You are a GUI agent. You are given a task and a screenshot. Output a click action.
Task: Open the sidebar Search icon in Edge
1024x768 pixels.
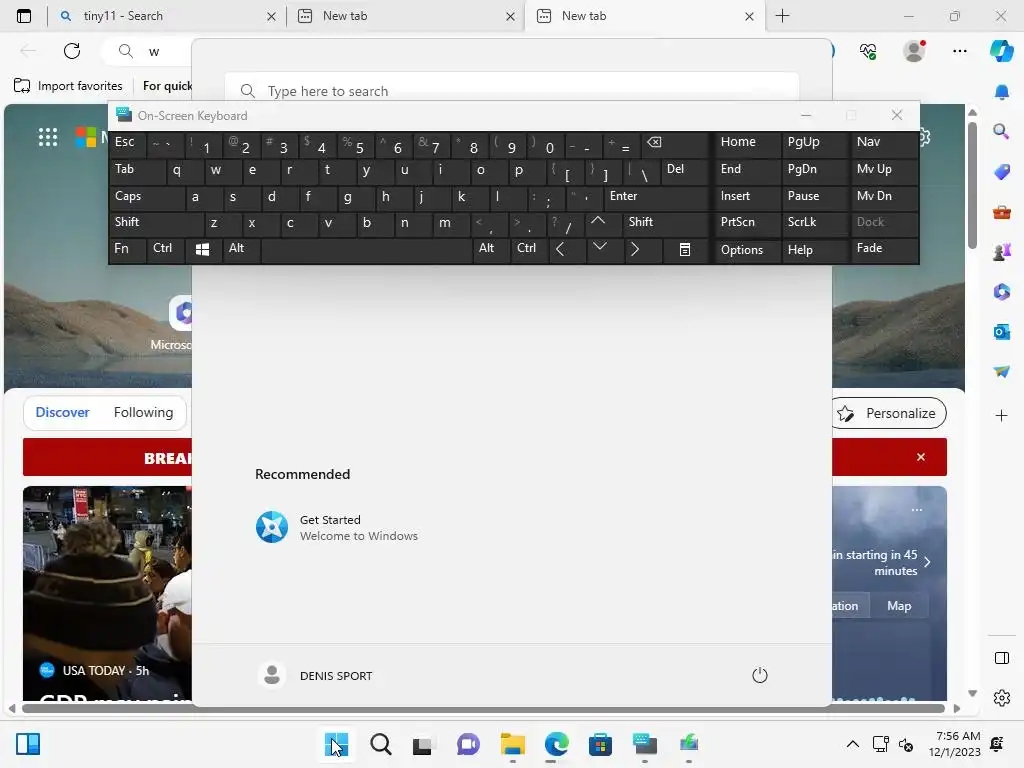tap(1001, 131)
